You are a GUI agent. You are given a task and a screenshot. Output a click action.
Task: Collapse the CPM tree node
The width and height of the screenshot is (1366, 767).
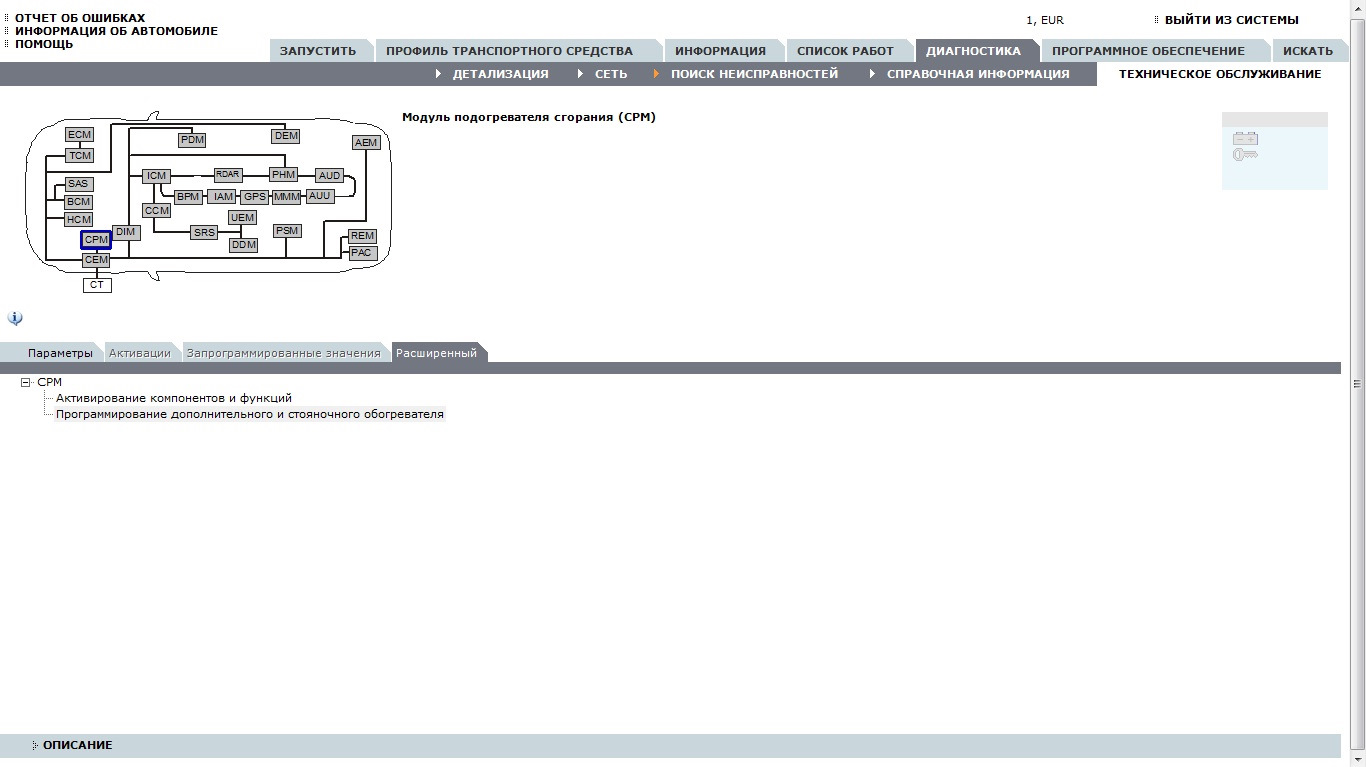click(x=26, y=382)
